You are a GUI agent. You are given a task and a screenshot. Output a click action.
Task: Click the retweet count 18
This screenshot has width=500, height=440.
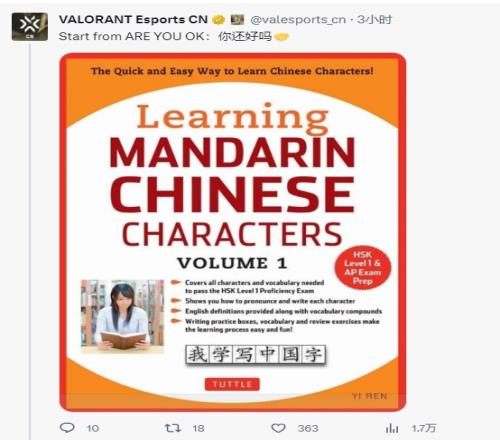point(198,428)
